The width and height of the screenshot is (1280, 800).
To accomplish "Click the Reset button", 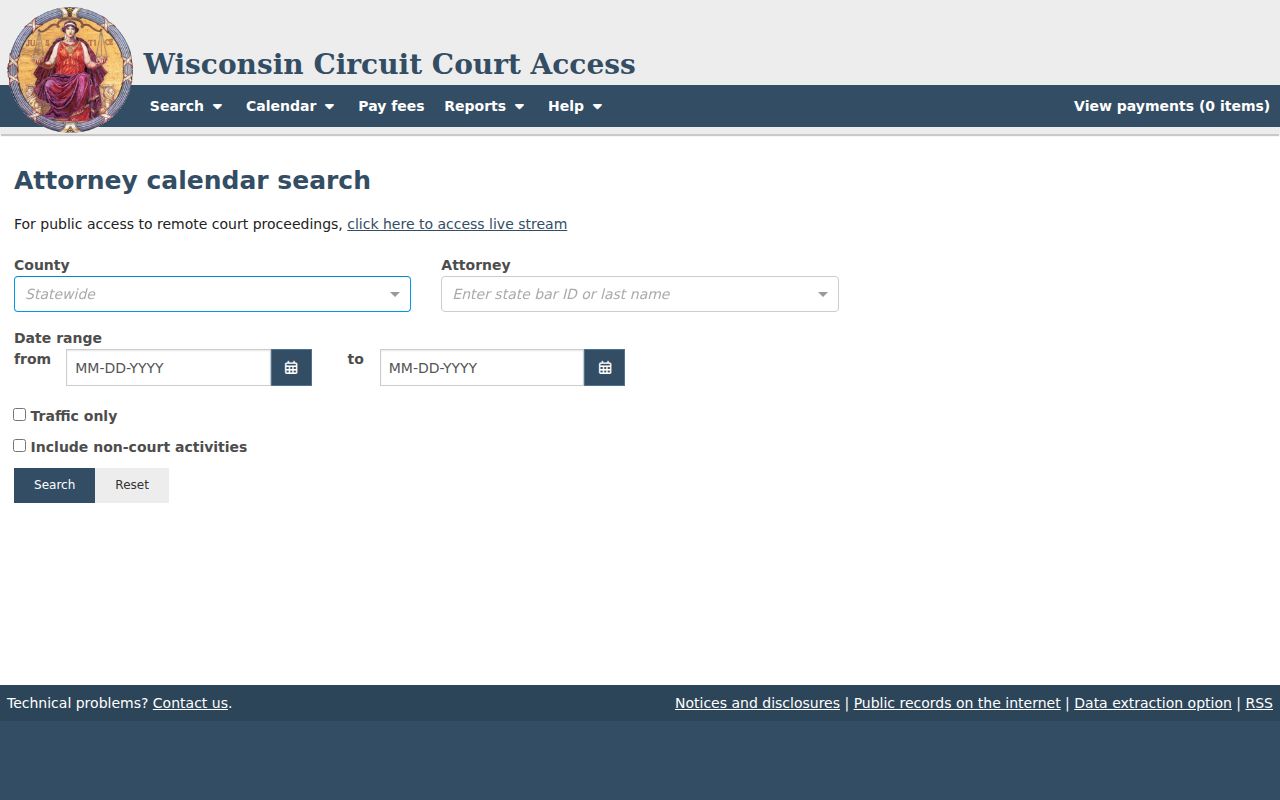I will pyautogui.click(x=132, y=485).
